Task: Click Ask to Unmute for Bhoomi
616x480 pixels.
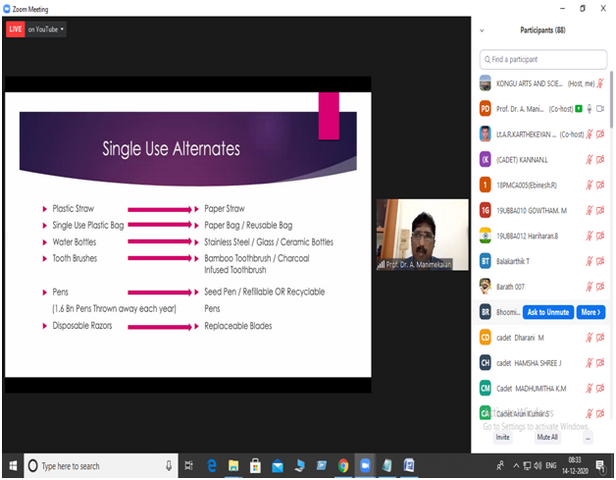Action: (549, 313)
